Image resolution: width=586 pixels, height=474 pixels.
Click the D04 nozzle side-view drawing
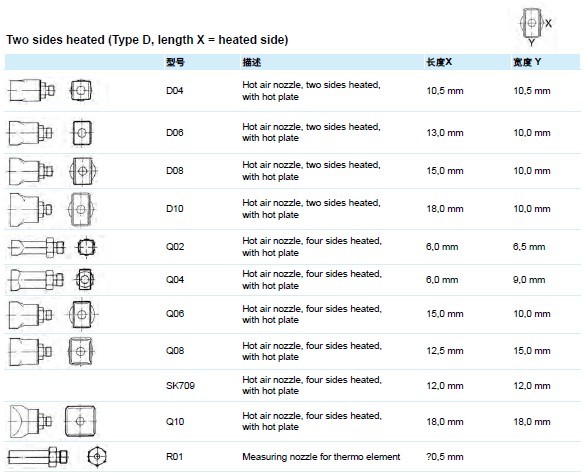pyautogui.click(x=31, y=90)
